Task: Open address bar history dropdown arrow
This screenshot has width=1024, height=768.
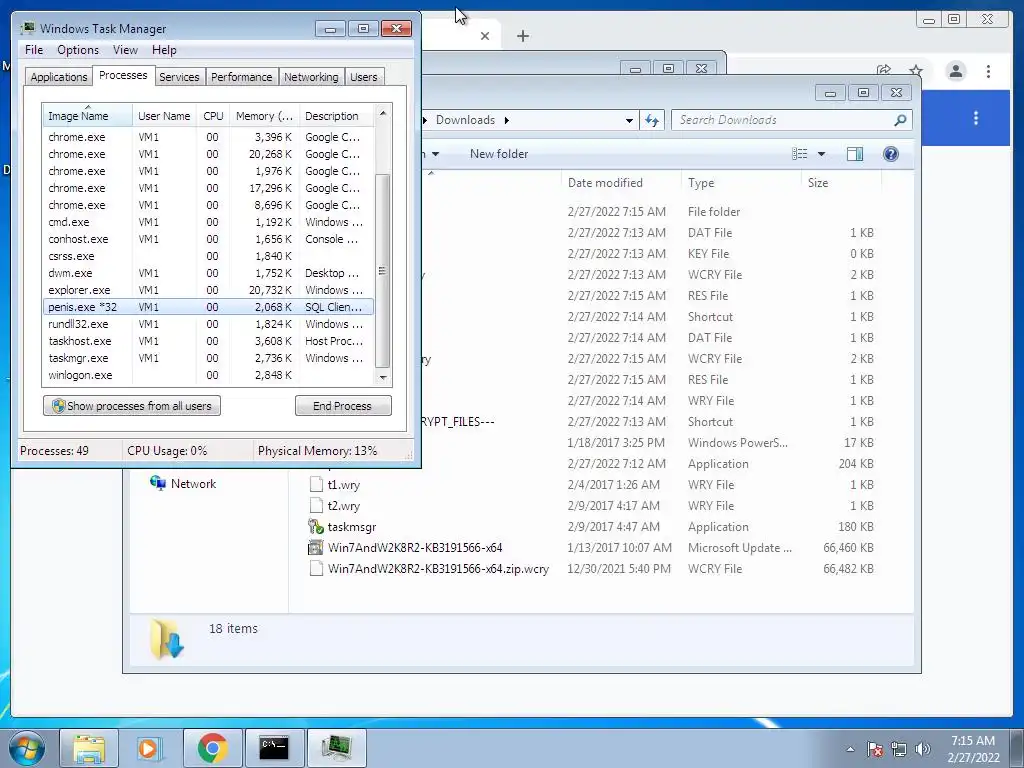Action: 629,120
